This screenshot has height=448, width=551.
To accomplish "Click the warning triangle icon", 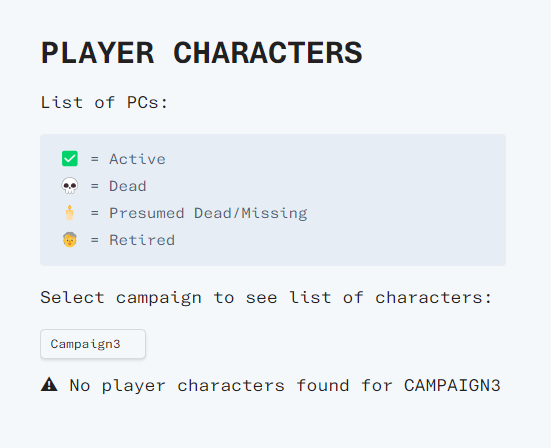I will (x=49, y=384).
